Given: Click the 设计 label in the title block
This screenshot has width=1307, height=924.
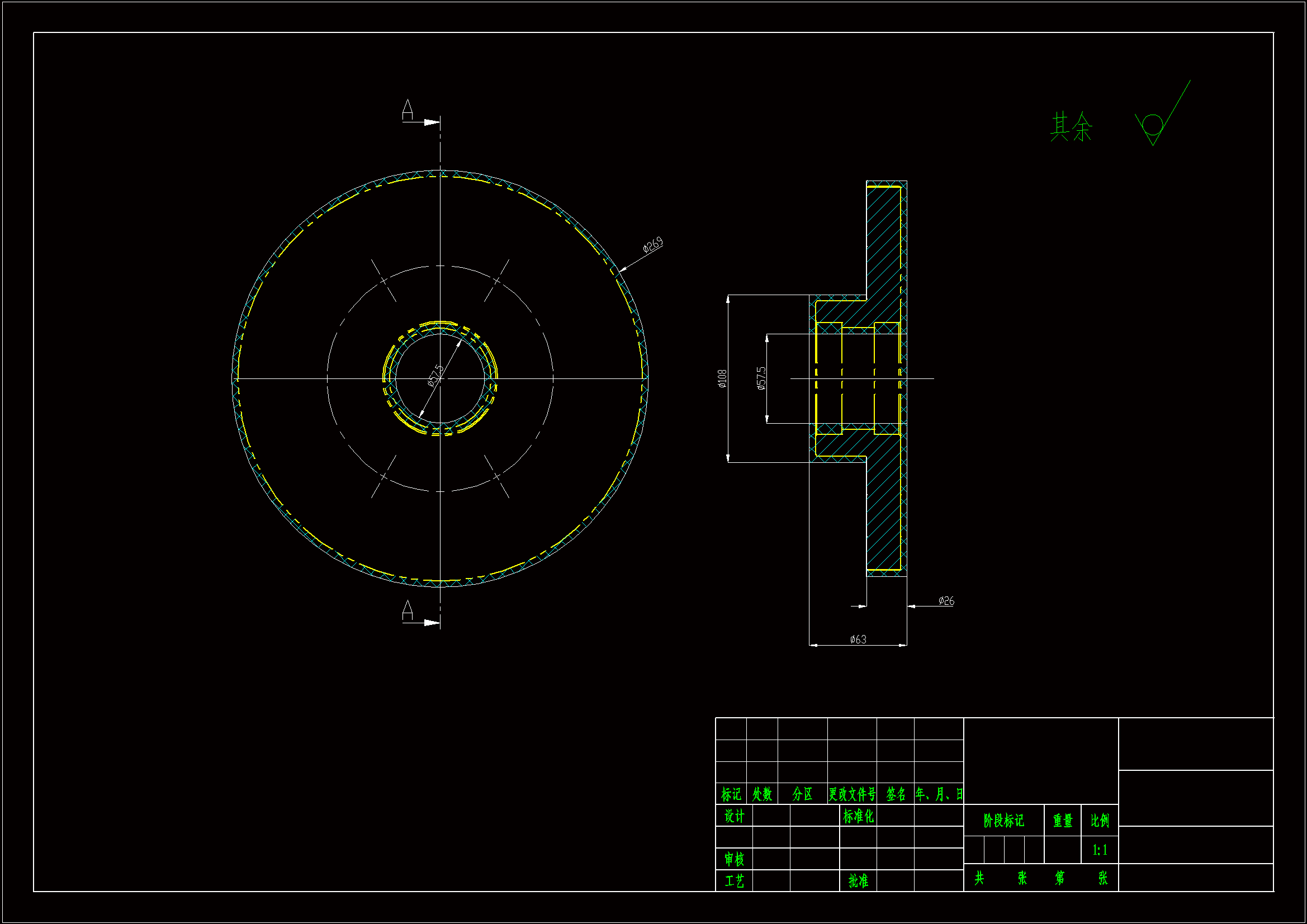Looking at the screenshot, I should point(734,816).
